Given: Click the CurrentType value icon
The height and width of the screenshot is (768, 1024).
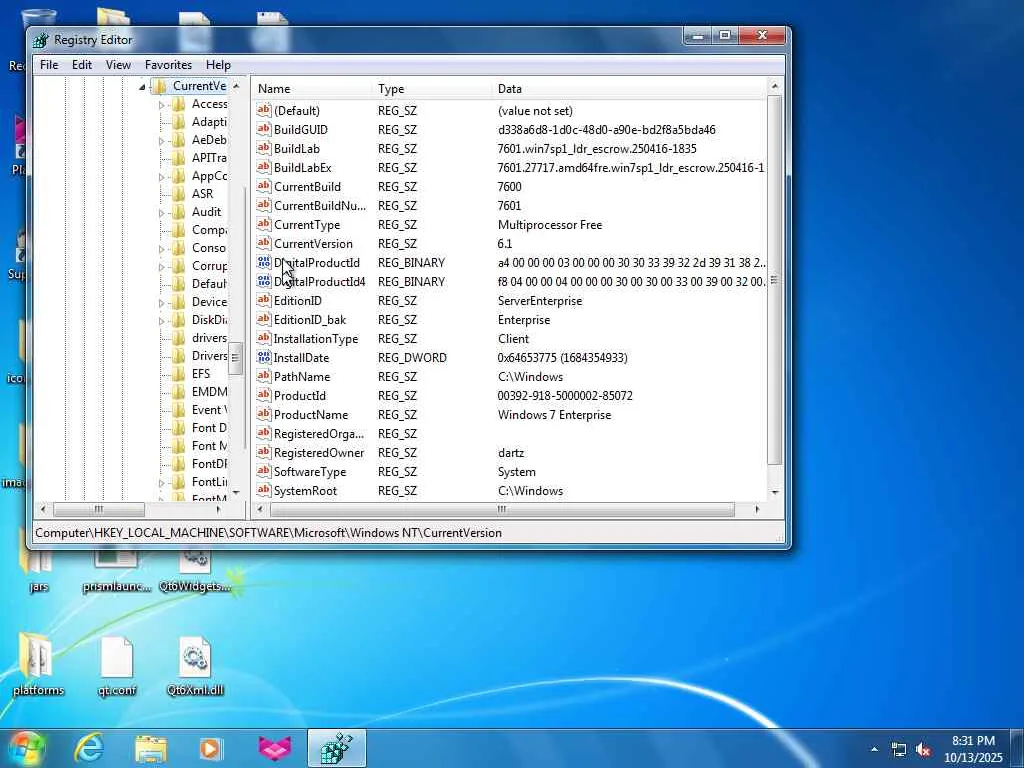Looking at the screenshot, I should tap(263, 224).
